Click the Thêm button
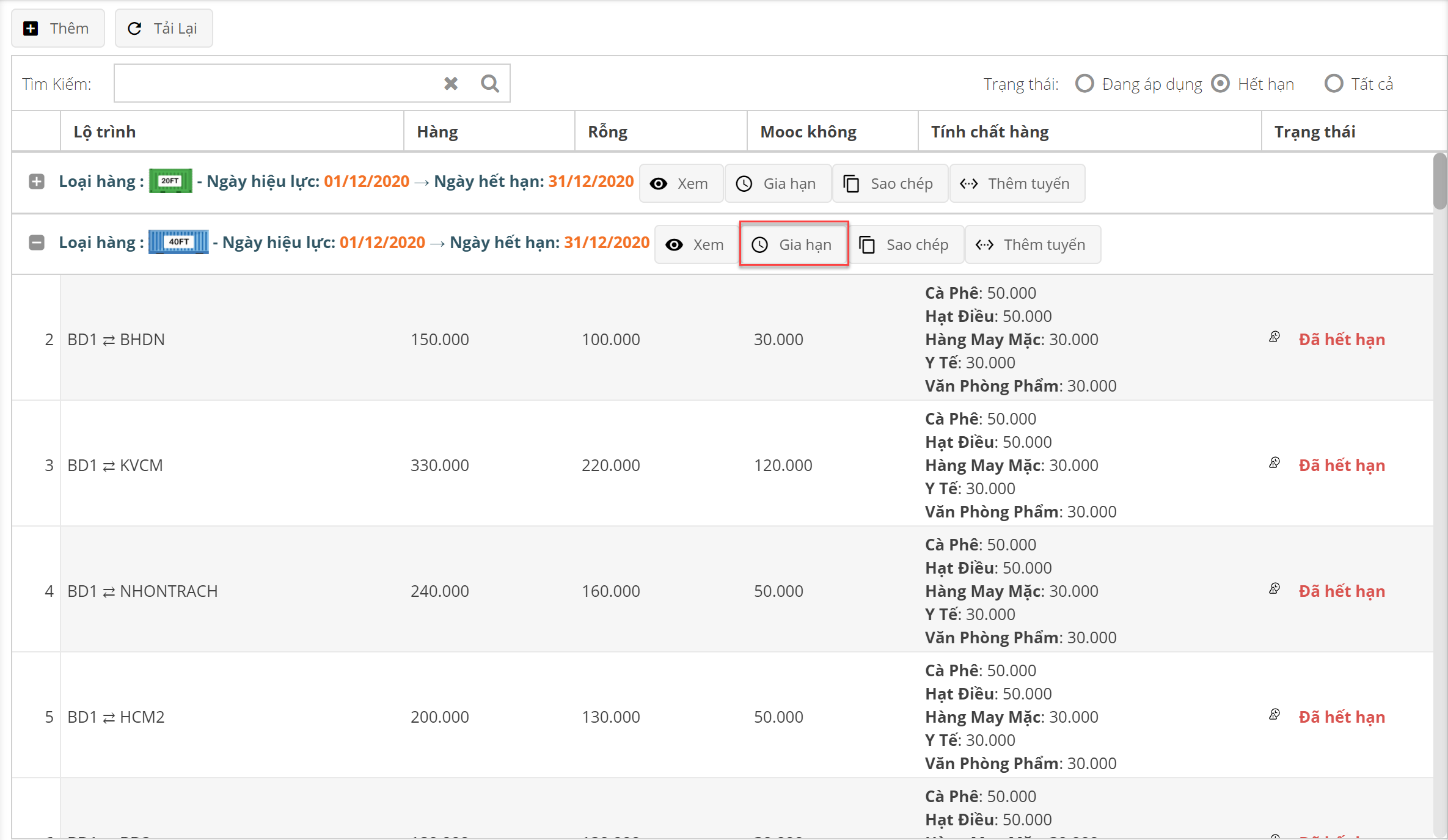The width and height of the screenshot is (1448, 840). click(x=58, y=29)
